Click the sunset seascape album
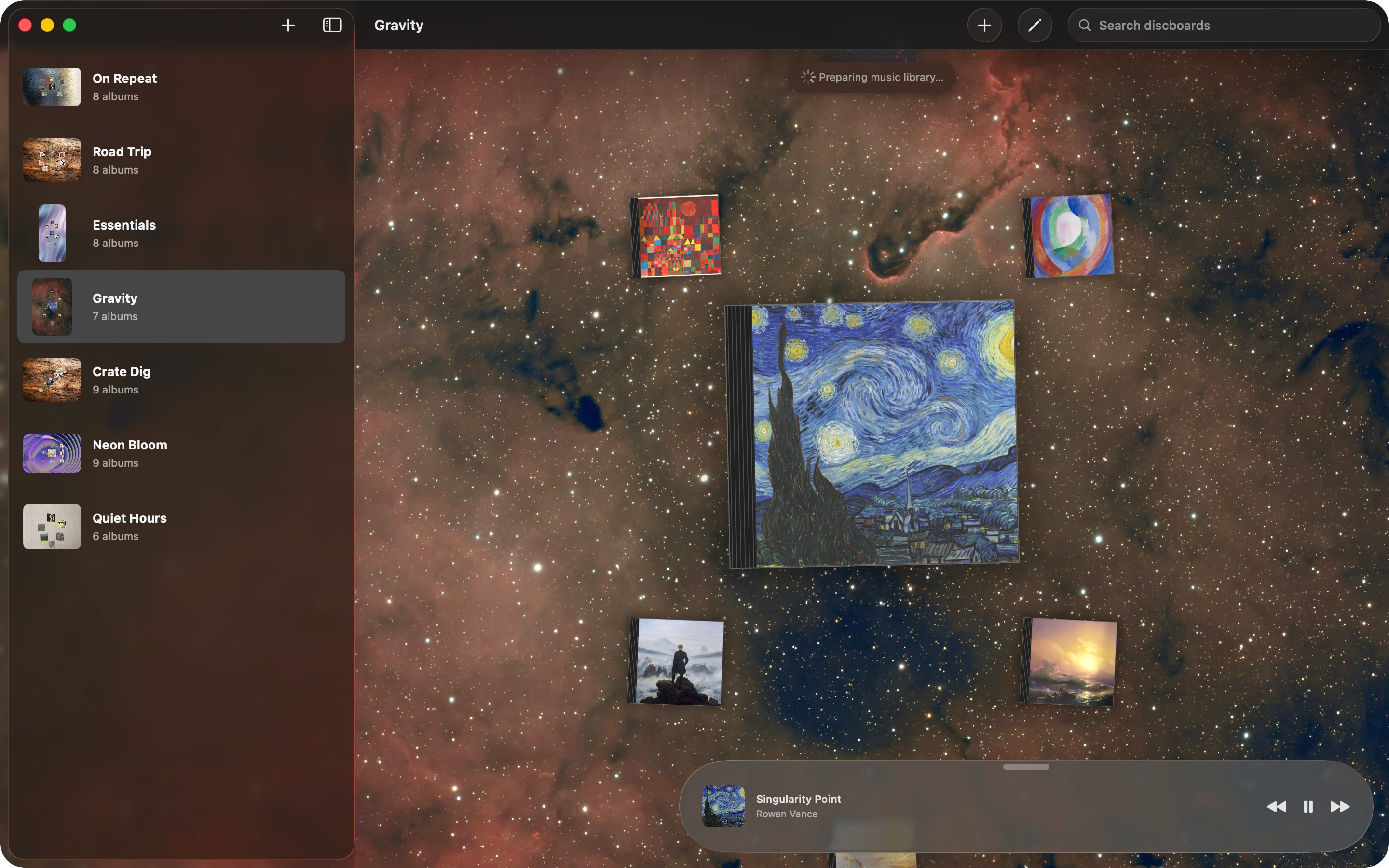Screen dimensions: 1389x868 1069,661
